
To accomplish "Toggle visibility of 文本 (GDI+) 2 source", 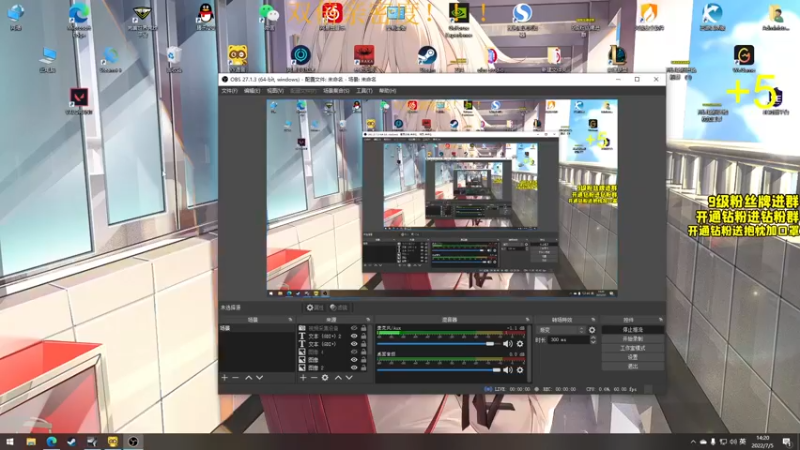I will [x=354, y=336].
